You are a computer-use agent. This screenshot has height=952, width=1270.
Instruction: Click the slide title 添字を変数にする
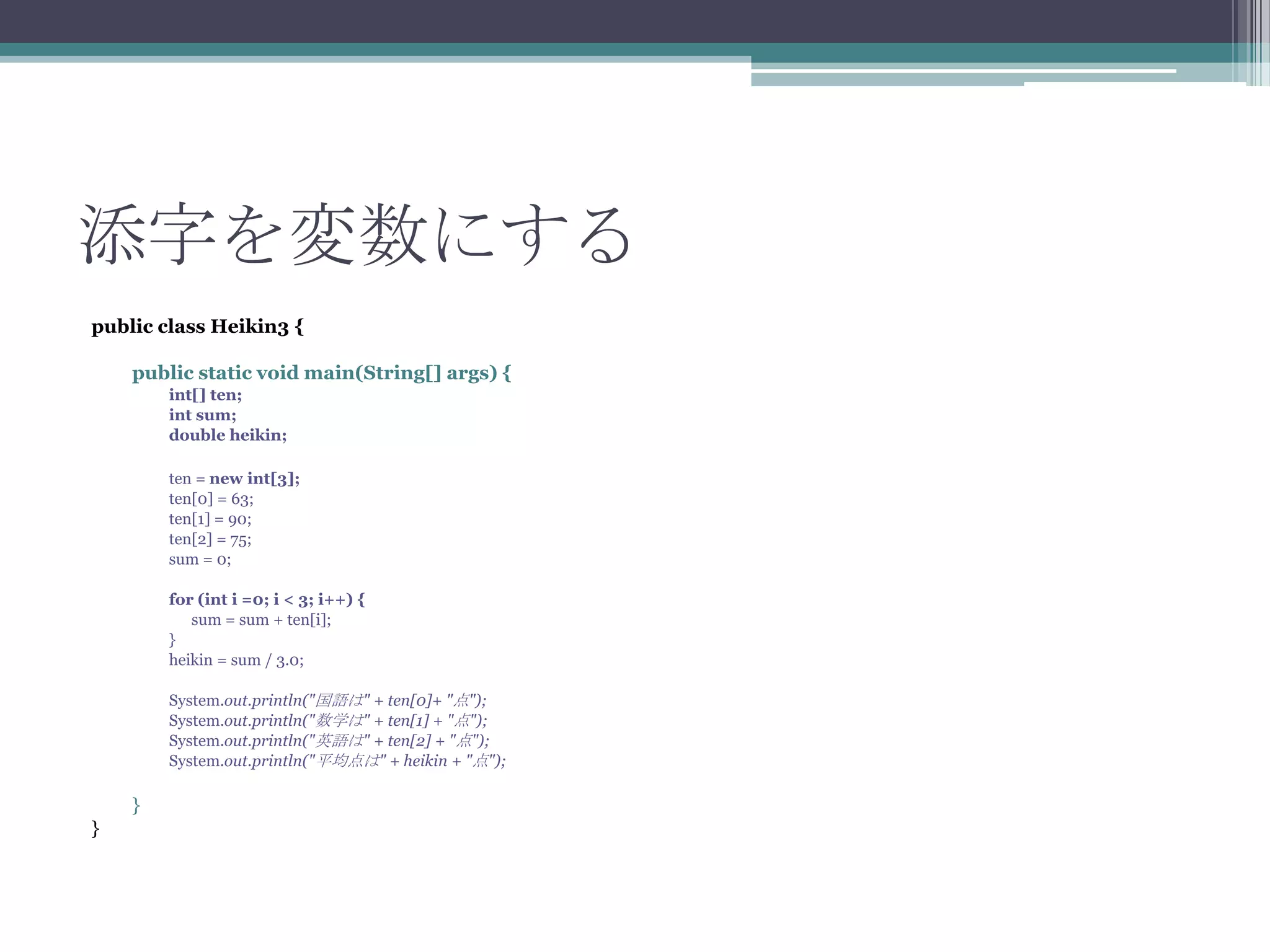pyautogui.click(x=357, y=234)
